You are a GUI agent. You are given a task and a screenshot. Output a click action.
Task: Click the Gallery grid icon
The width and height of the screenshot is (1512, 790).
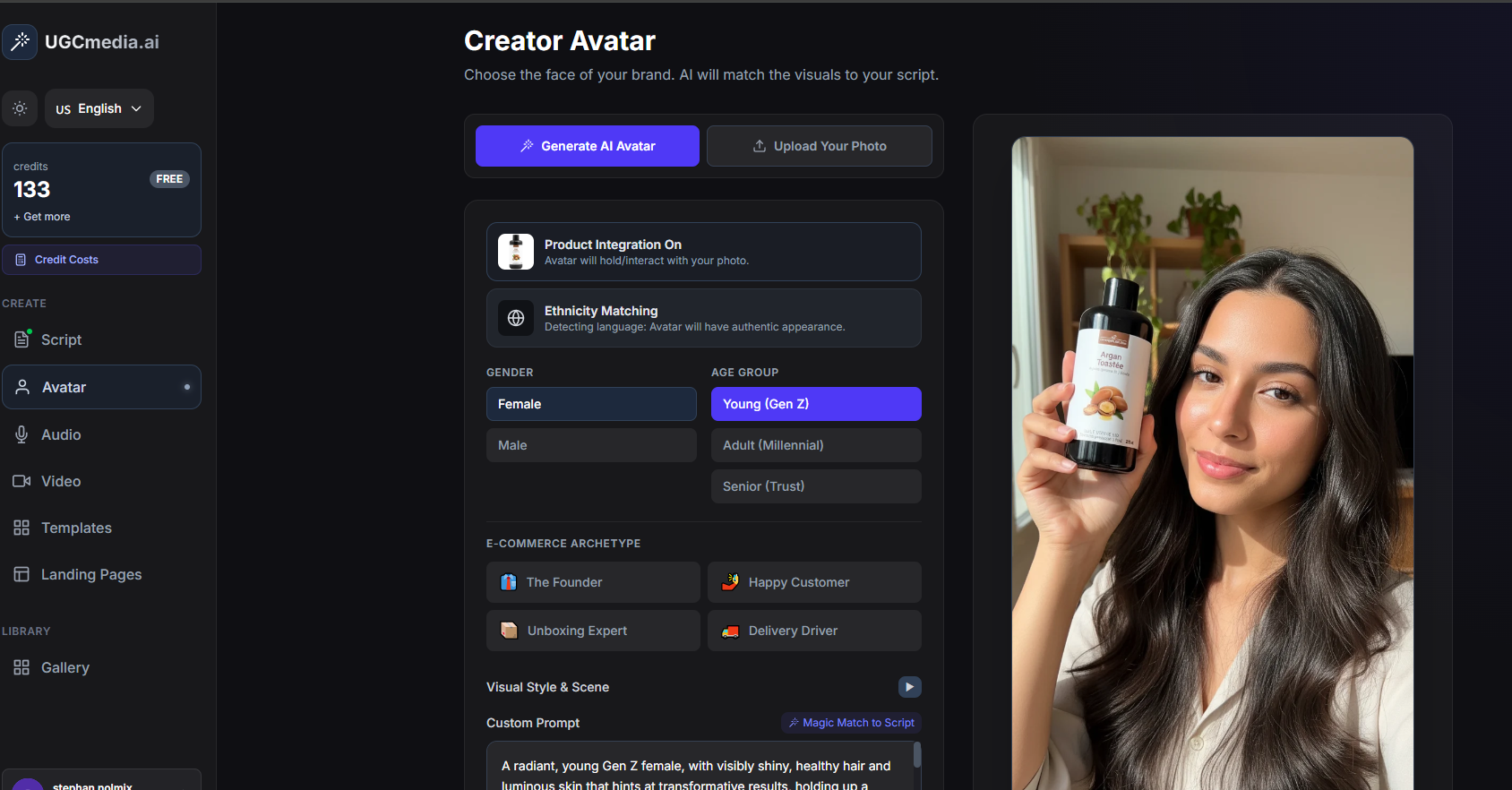(x=21, y=667)
